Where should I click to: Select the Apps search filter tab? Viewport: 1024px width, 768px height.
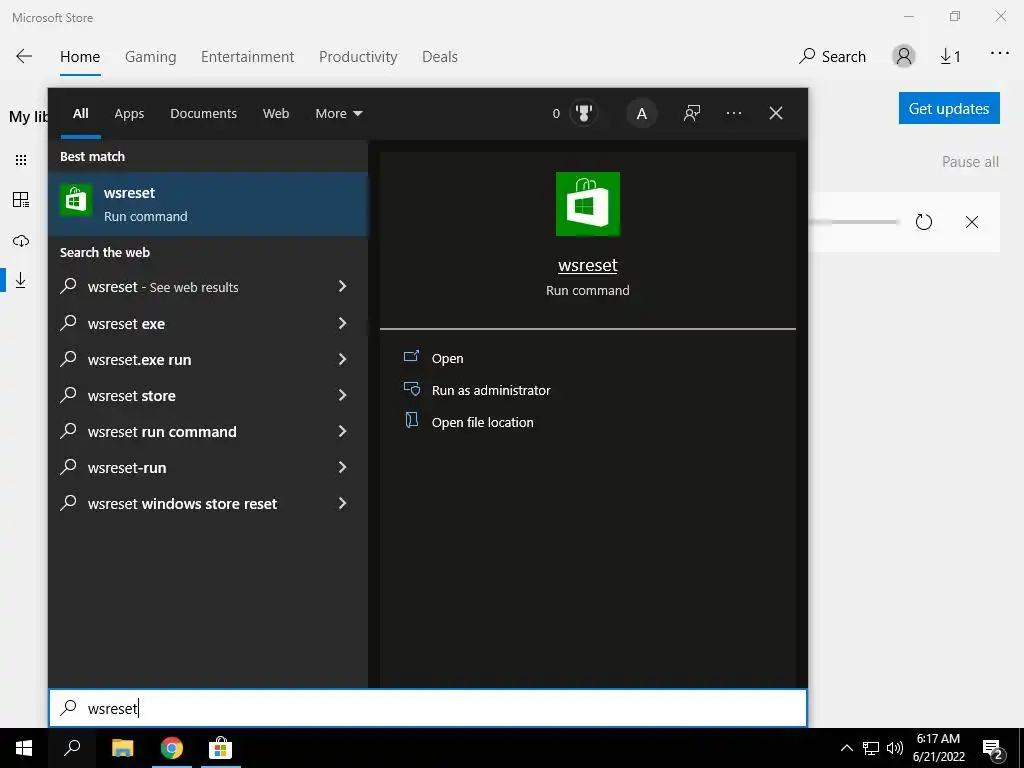[x=129, y=113]
